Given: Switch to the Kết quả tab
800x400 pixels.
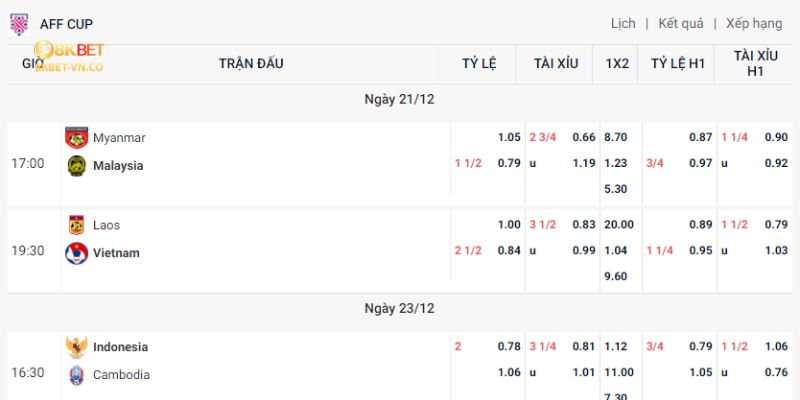Looking at the screenshot, I should click(x=681, y=23).
